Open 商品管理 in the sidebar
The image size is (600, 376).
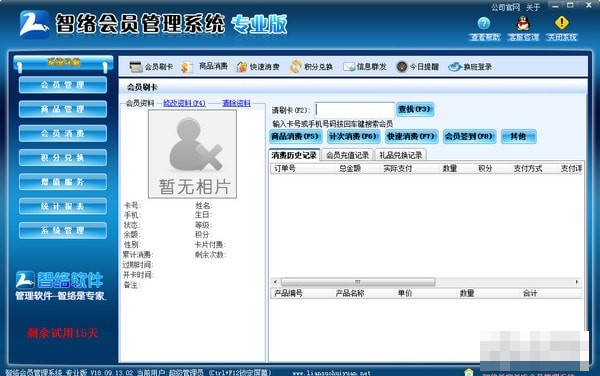tap(63, 109)
